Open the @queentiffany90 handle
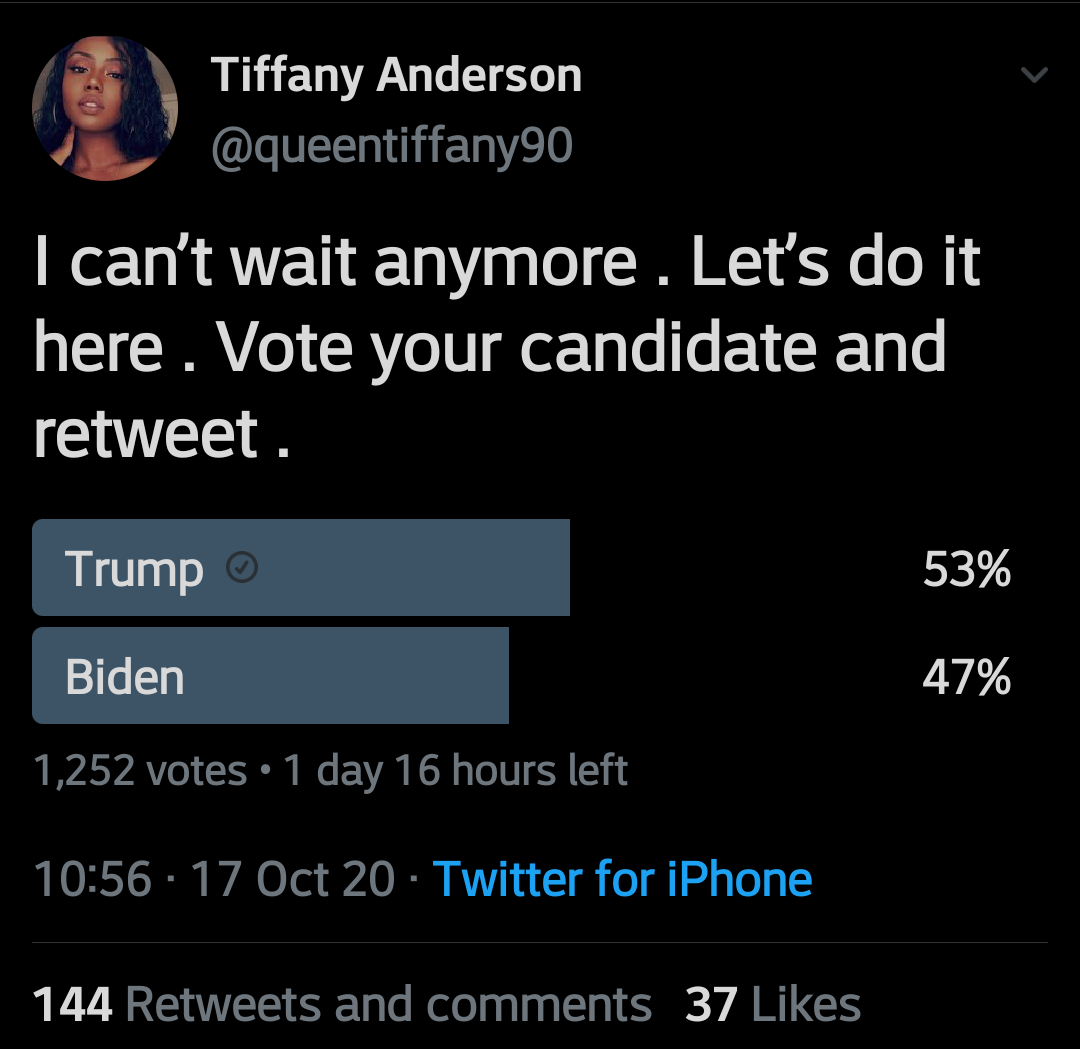The height and width of the screenshot is (1049, 1080). tap(391, 146)
